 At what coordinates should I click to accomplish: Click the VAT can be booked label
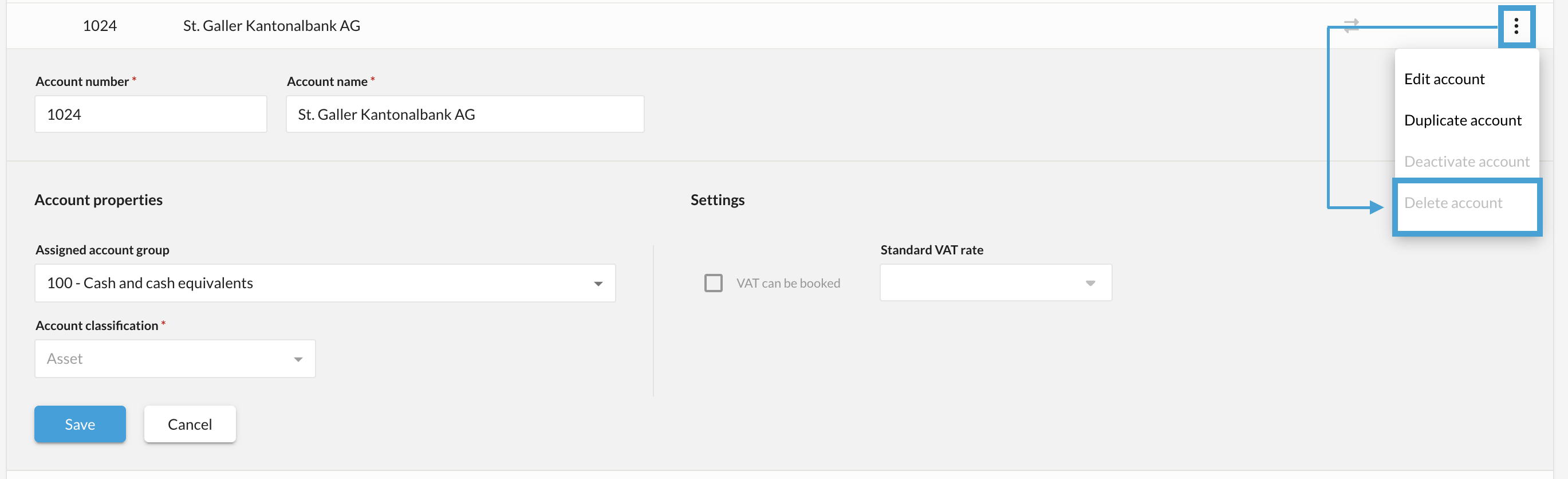(787, 283)
